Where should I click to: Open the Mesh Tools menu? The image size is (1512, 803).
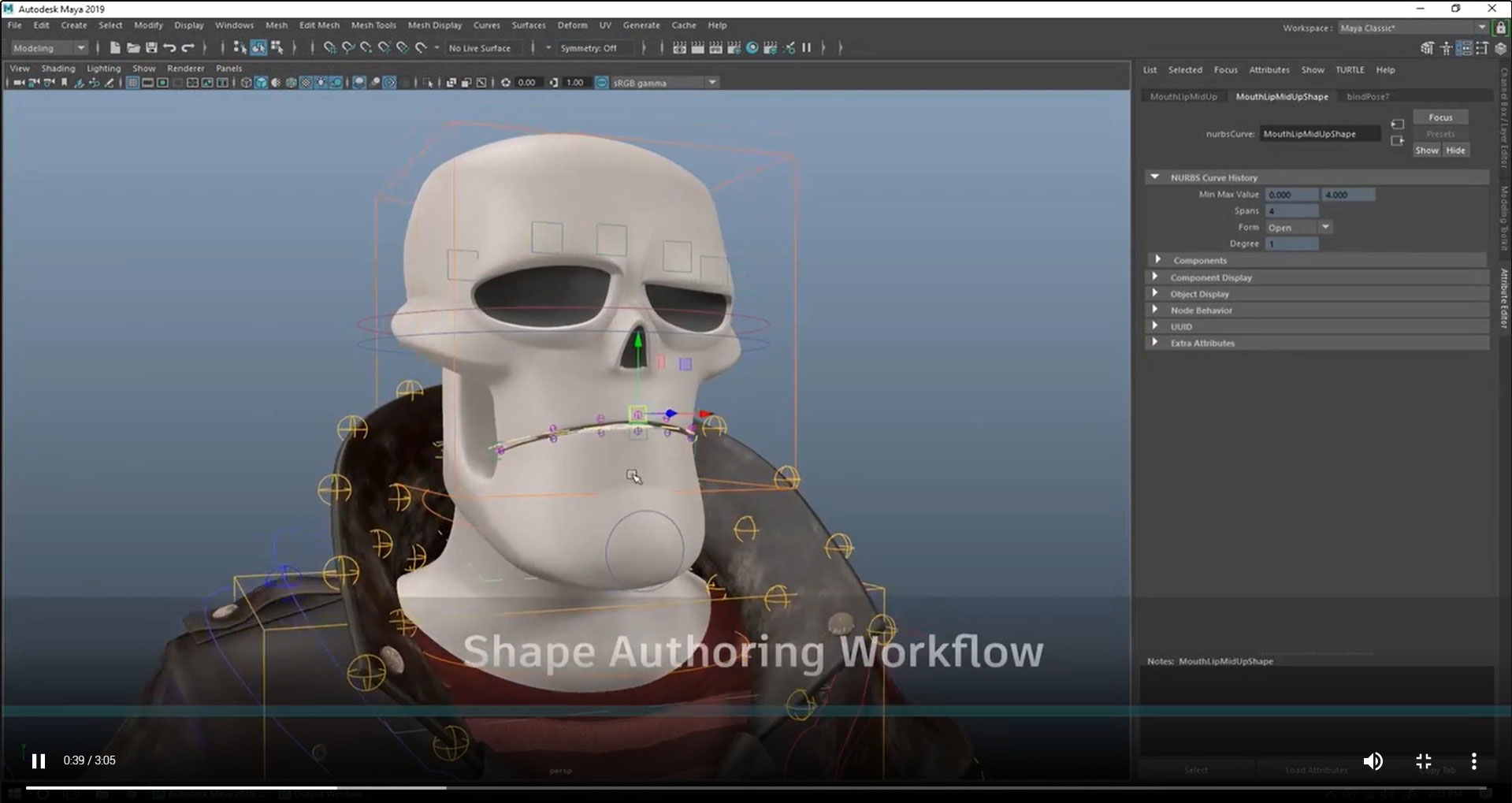pos(373,25)
